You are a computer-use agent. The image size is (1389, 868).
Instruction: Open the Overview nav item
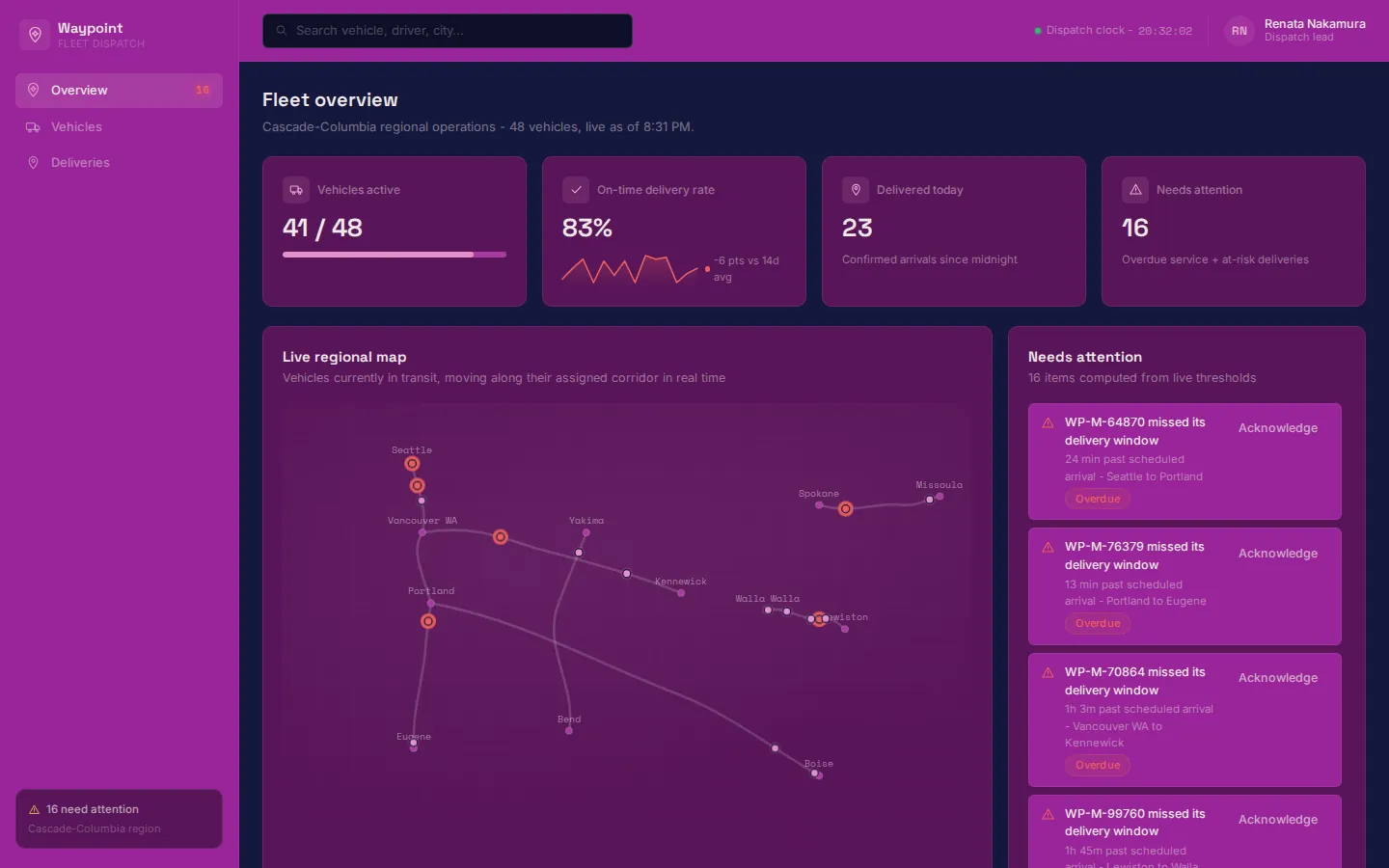click(x=119, y=91)
